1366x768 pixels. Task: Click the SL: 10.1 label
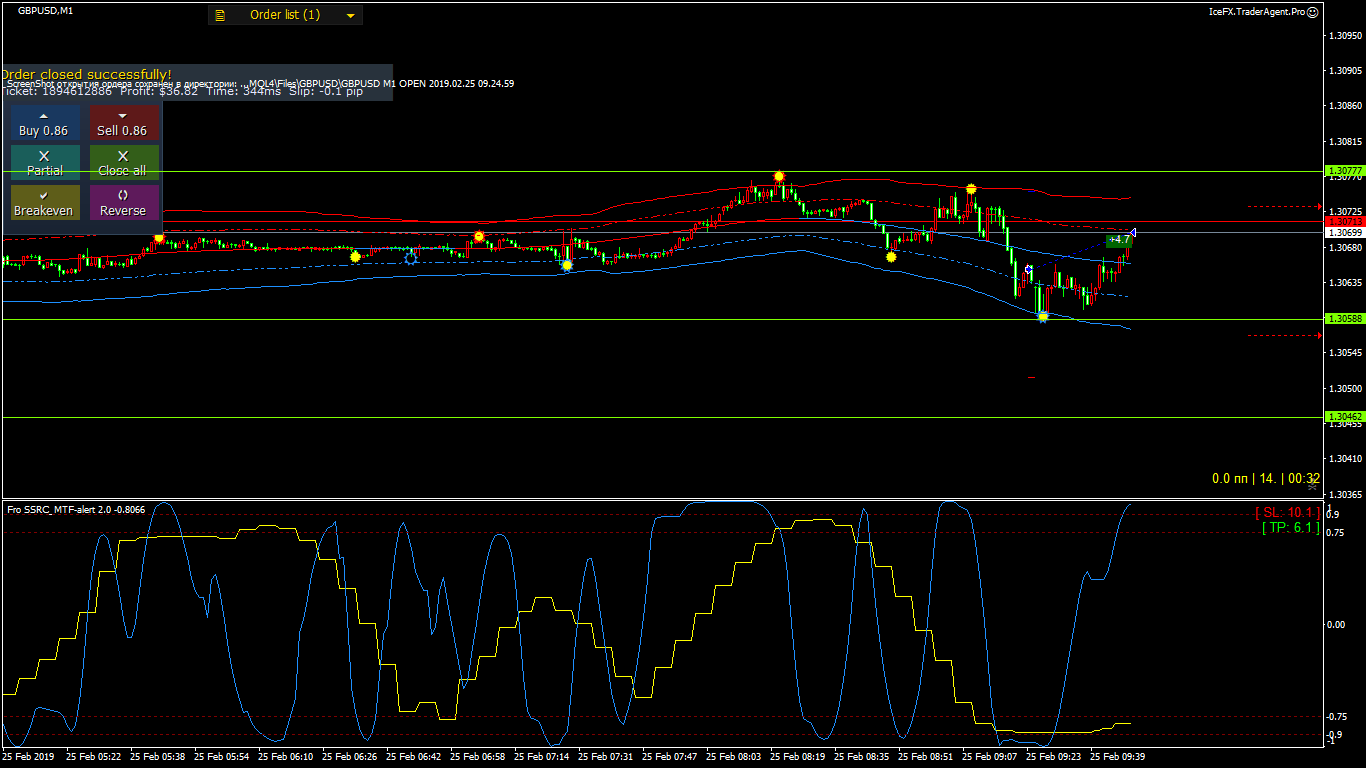1287,513
